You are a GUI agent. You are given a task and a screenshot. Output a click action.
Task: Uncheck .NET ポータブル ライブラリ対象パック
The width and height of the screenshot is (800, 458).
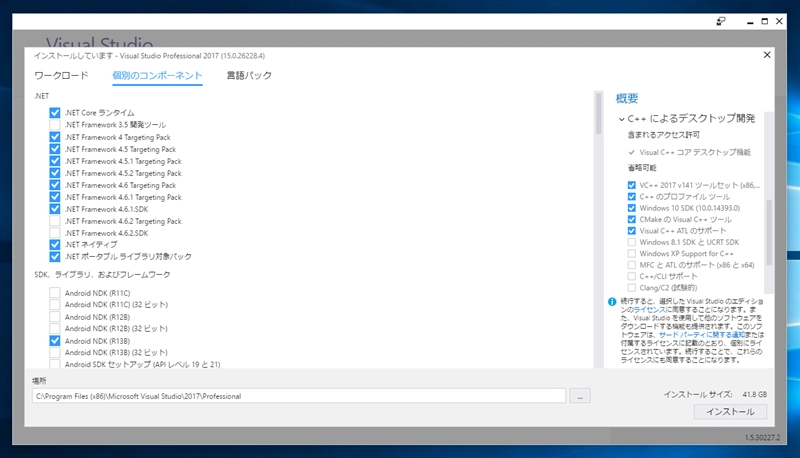pyautogui.click(x=55, y=257)
